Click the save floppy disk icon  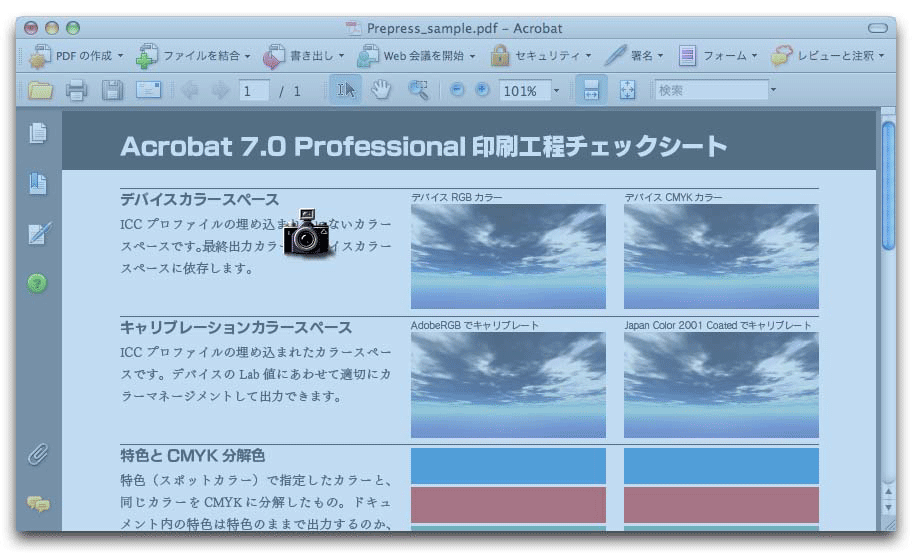pos(113,91)
